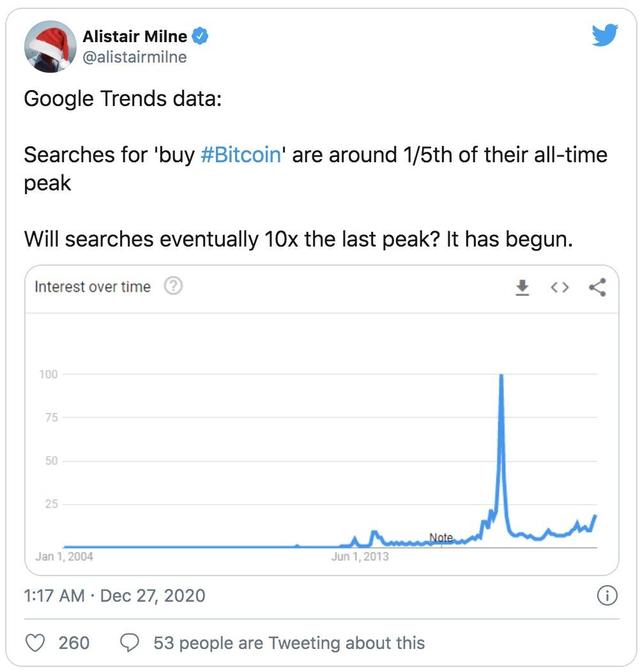Screen dimensions: 640x672
Task: View the 53 people Tweeting about this
Action: coord(288,643)
